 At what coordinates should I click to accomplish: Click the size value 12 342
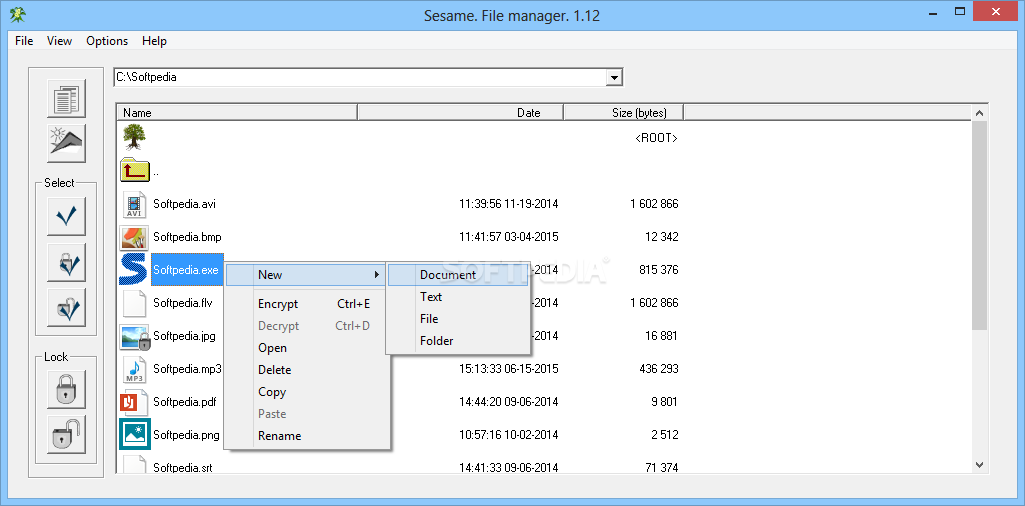(x=662, y=237)
